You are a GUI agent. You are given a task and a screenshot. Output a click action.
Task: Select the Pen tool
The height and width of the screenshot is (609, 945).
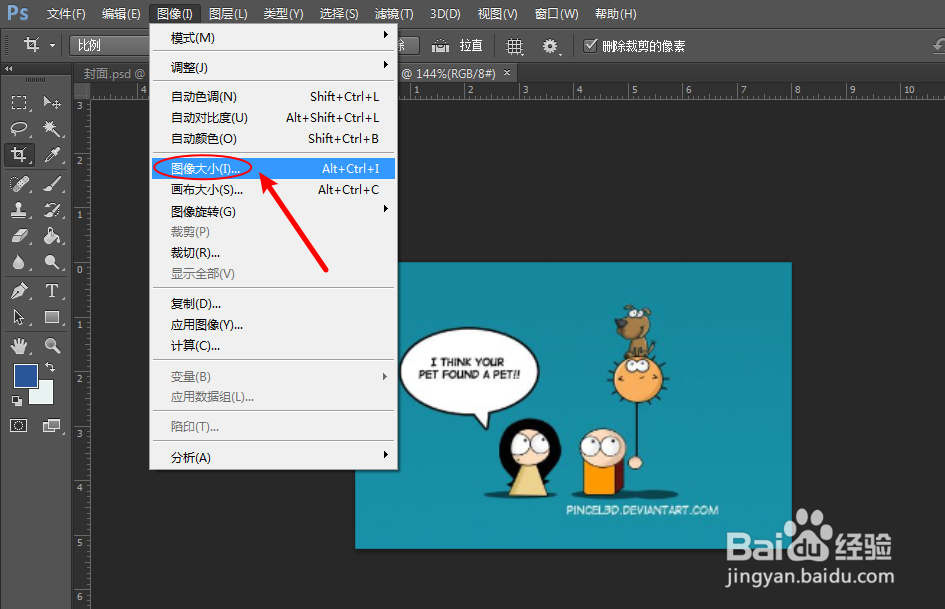click(19, 291)
